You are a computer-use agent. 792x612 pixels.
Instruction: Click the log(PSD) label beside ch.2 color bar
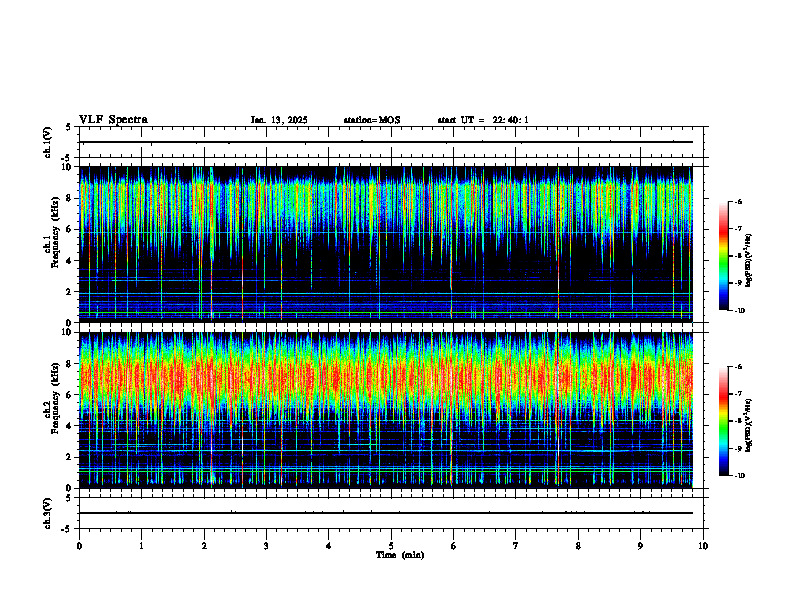[749, 425]
